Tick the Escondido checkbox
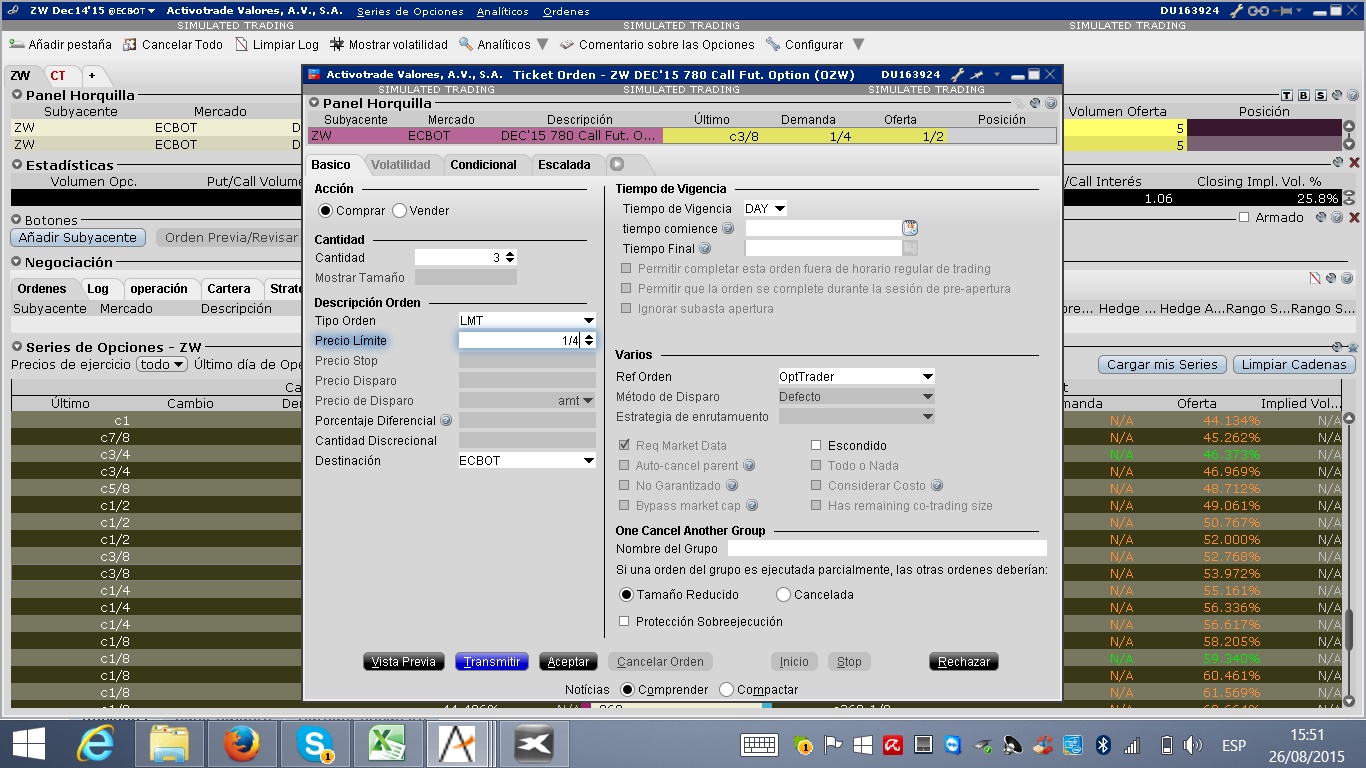This screenshot has height=768, width=1366. [x=816, y=446]
